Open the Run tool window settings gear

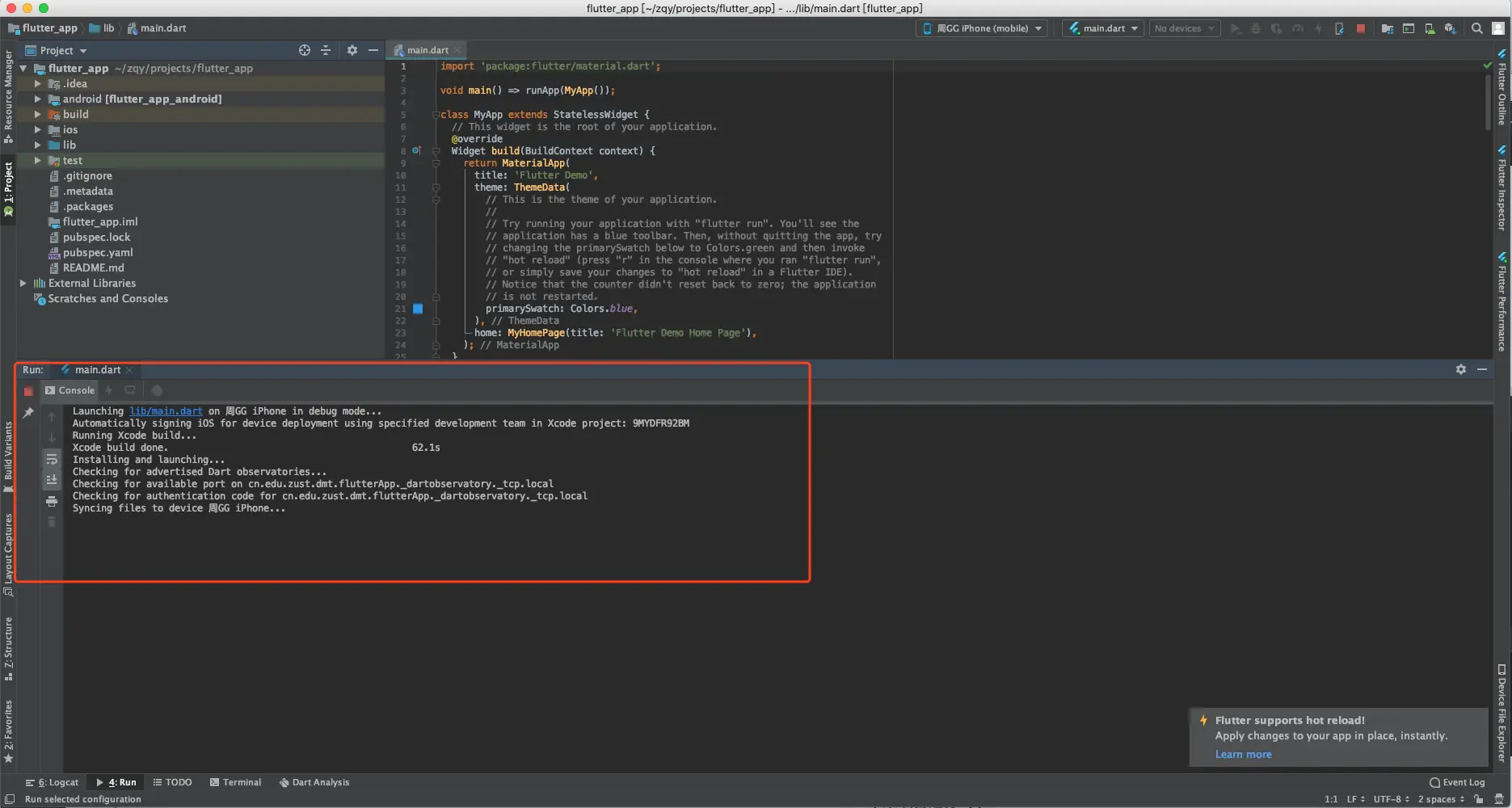pos(1461,369)
